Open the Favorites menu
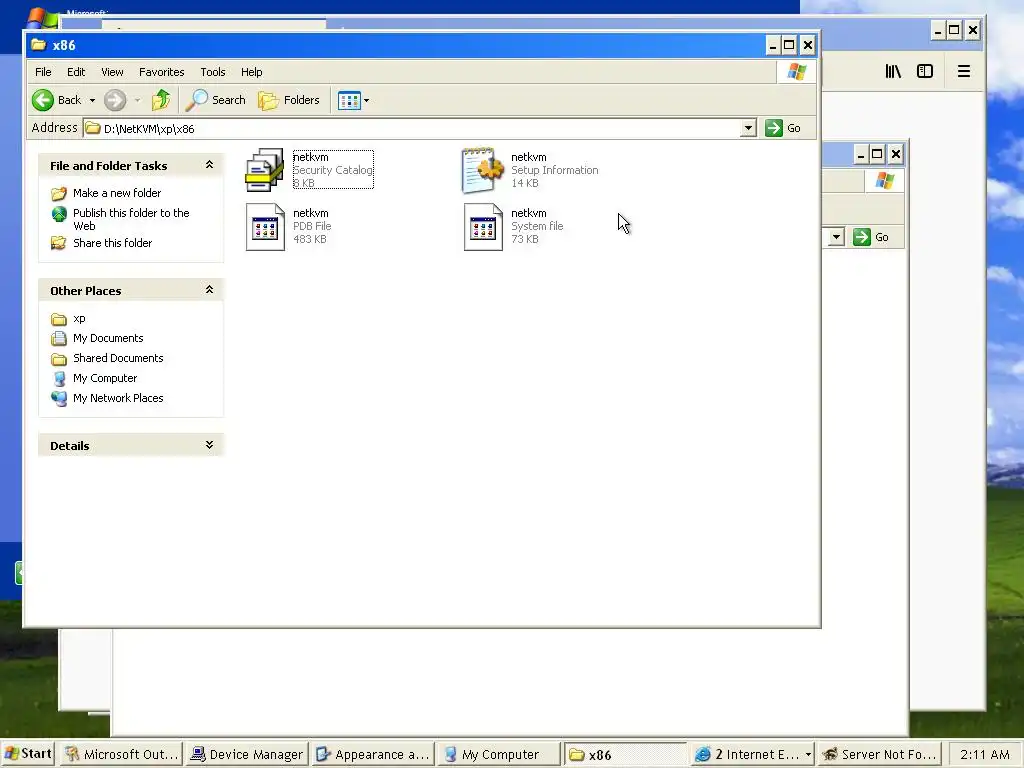The height and width of the screenshot is (768, 1024). click(x=161, y=72)
